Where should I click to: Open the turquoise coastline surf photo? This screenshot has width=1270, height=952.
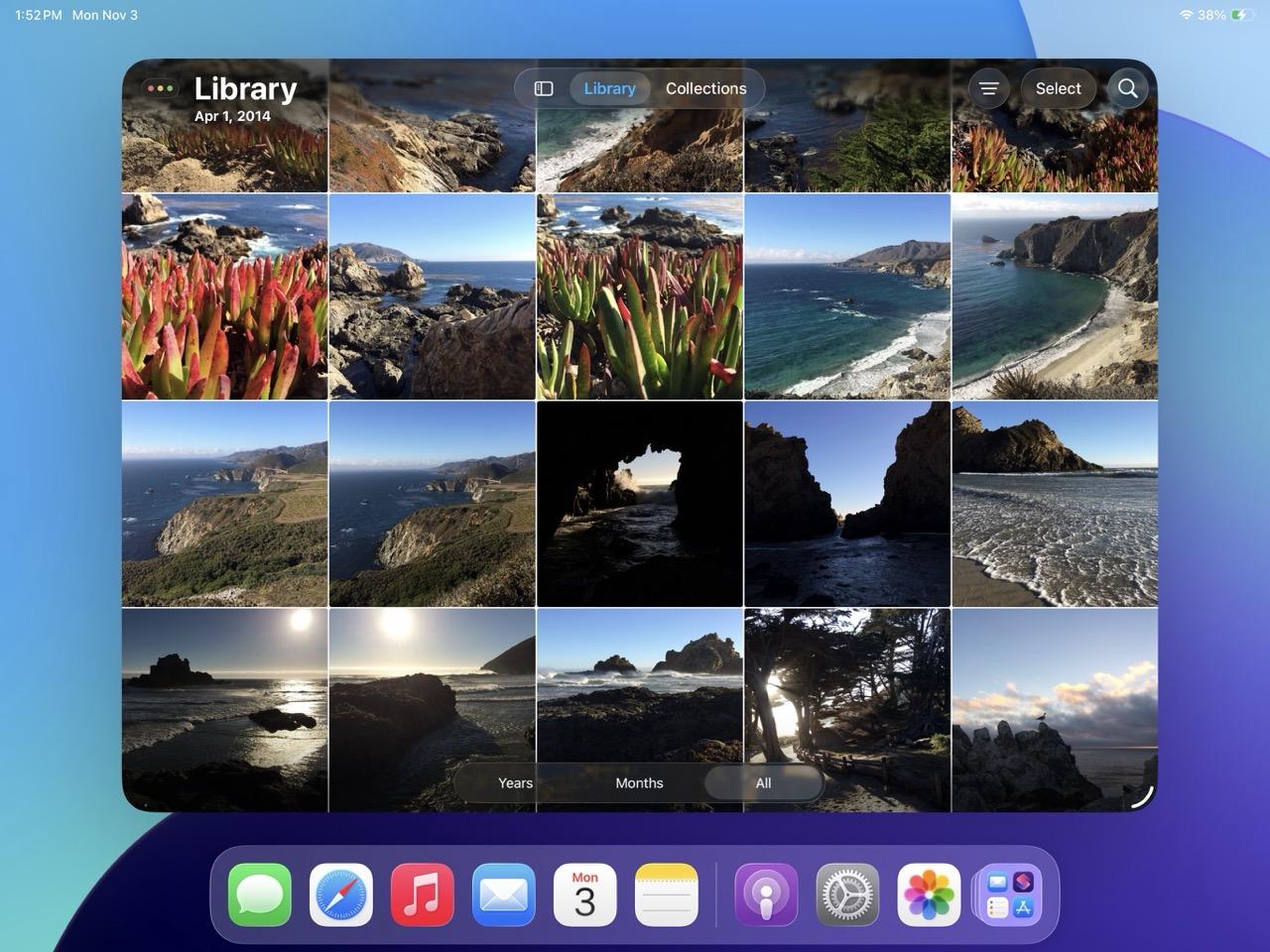847,297
